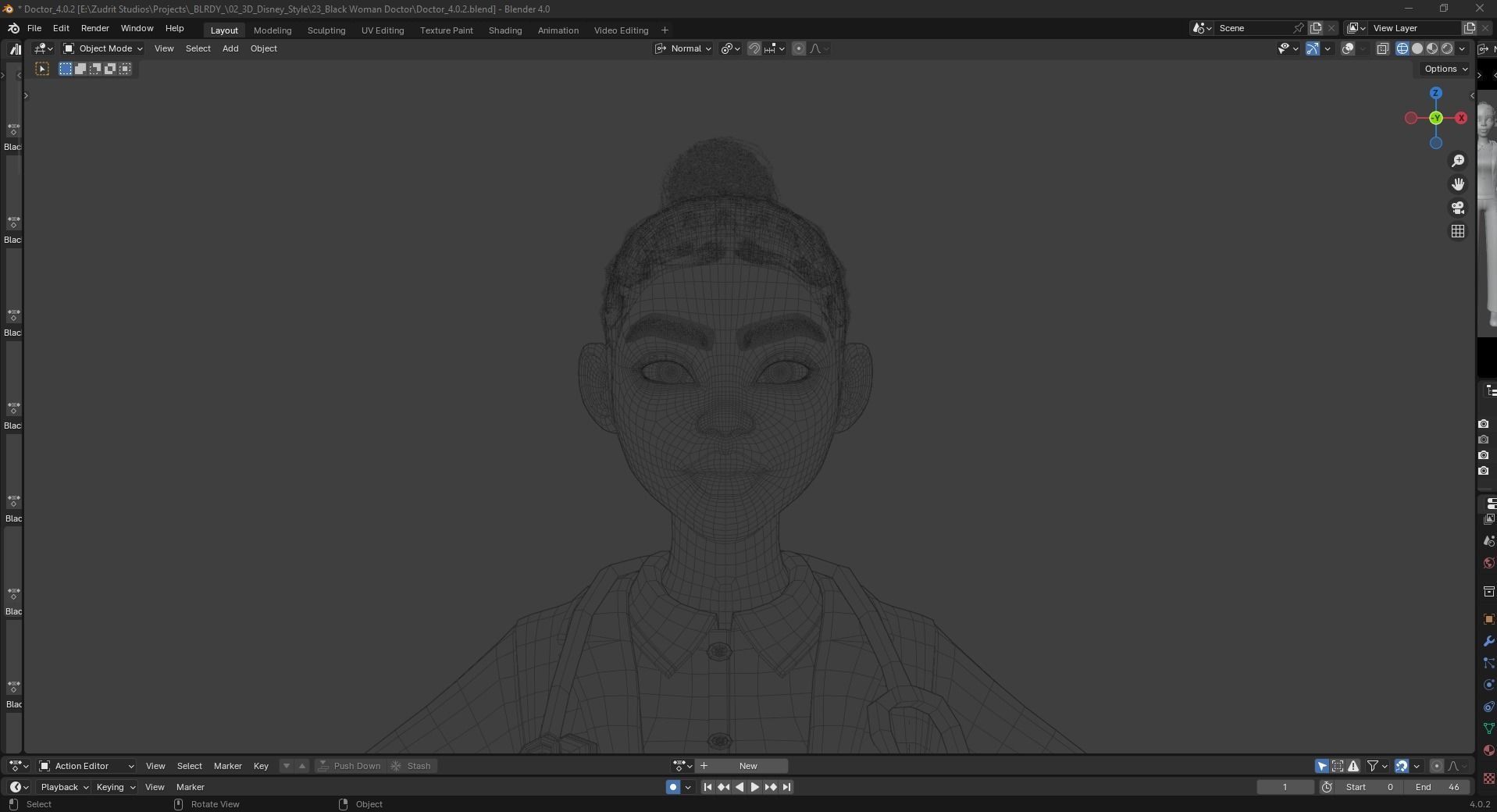Image resolution: width=1497 pixels, height=812 pixels.
Task: Select the hand pan view icon
Action: [x=1457, y=184]
